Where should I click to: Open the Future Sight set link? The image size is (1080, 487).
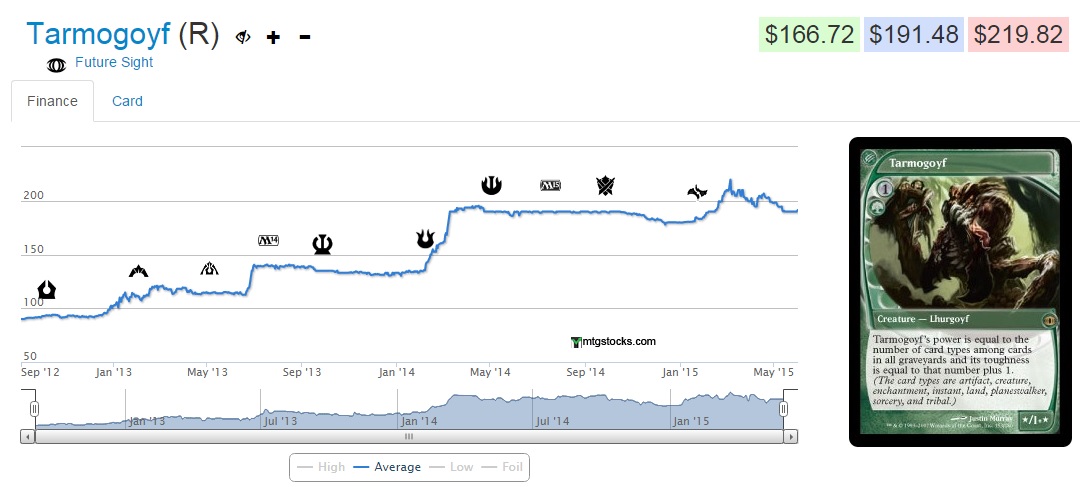[114, 62]
